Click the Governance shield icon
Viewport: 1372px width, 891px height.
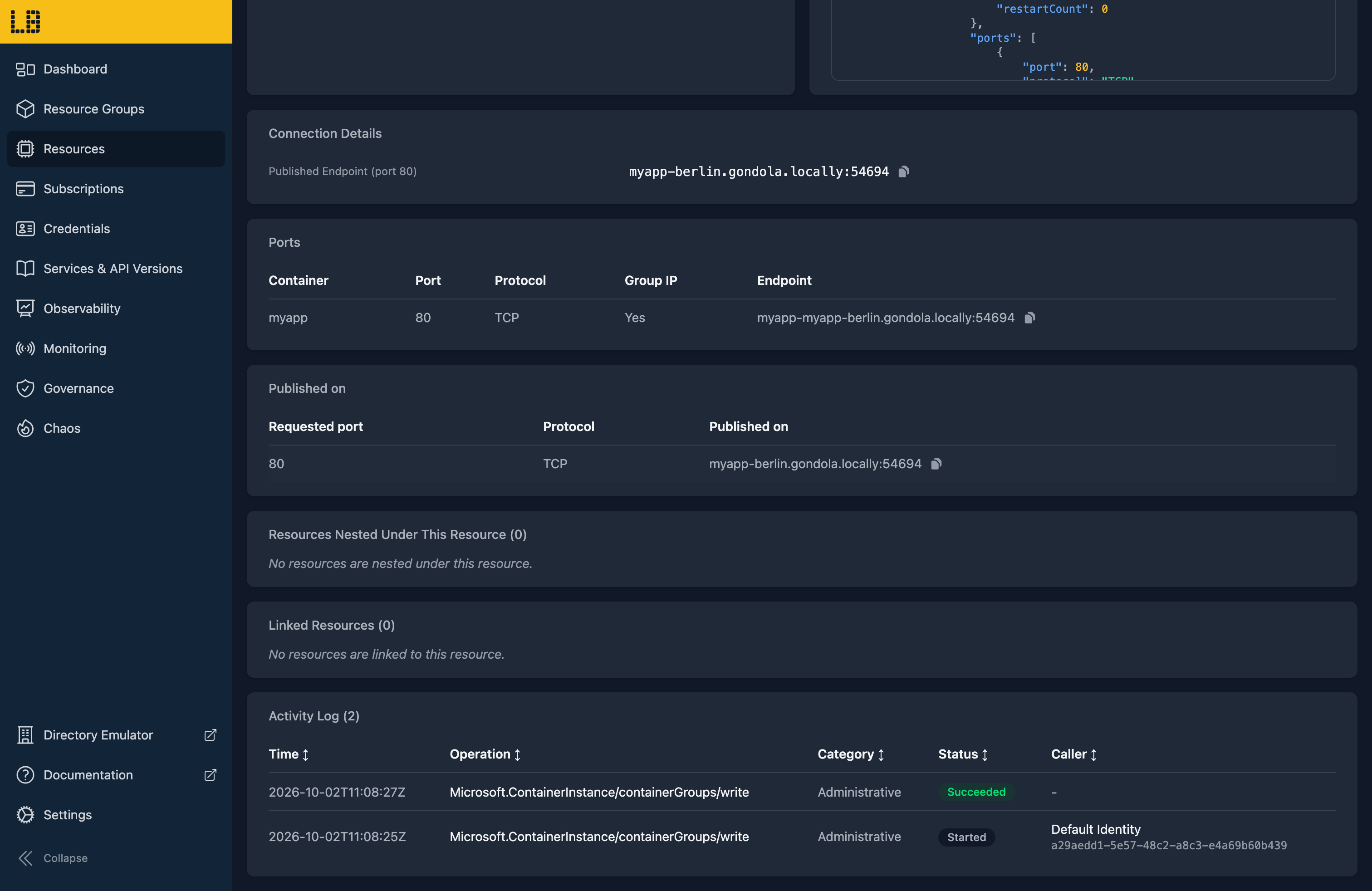tap(25, 388)
